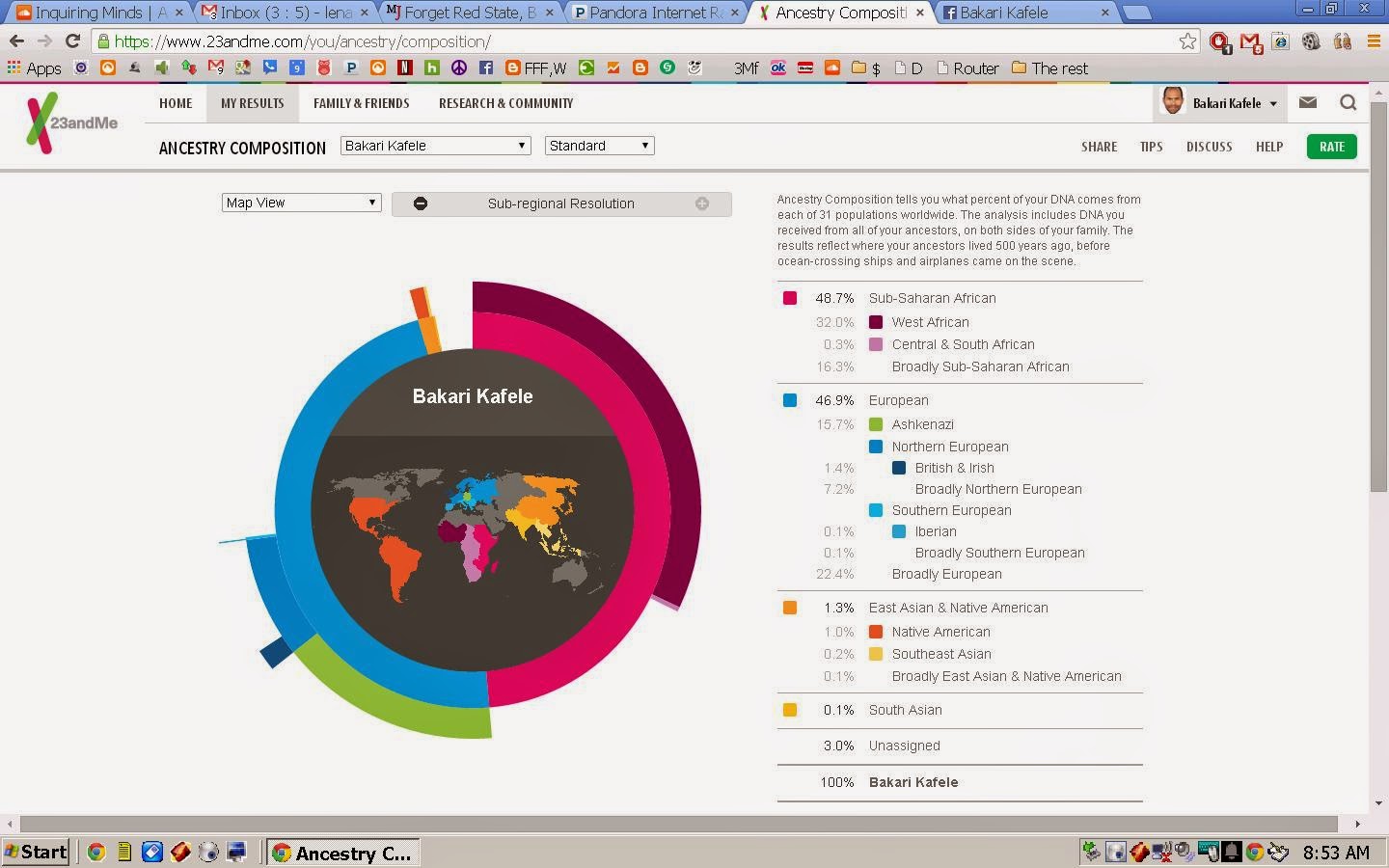Click the TIPS link
The height and width of the screenshot is (868, 1389).
1151,147
